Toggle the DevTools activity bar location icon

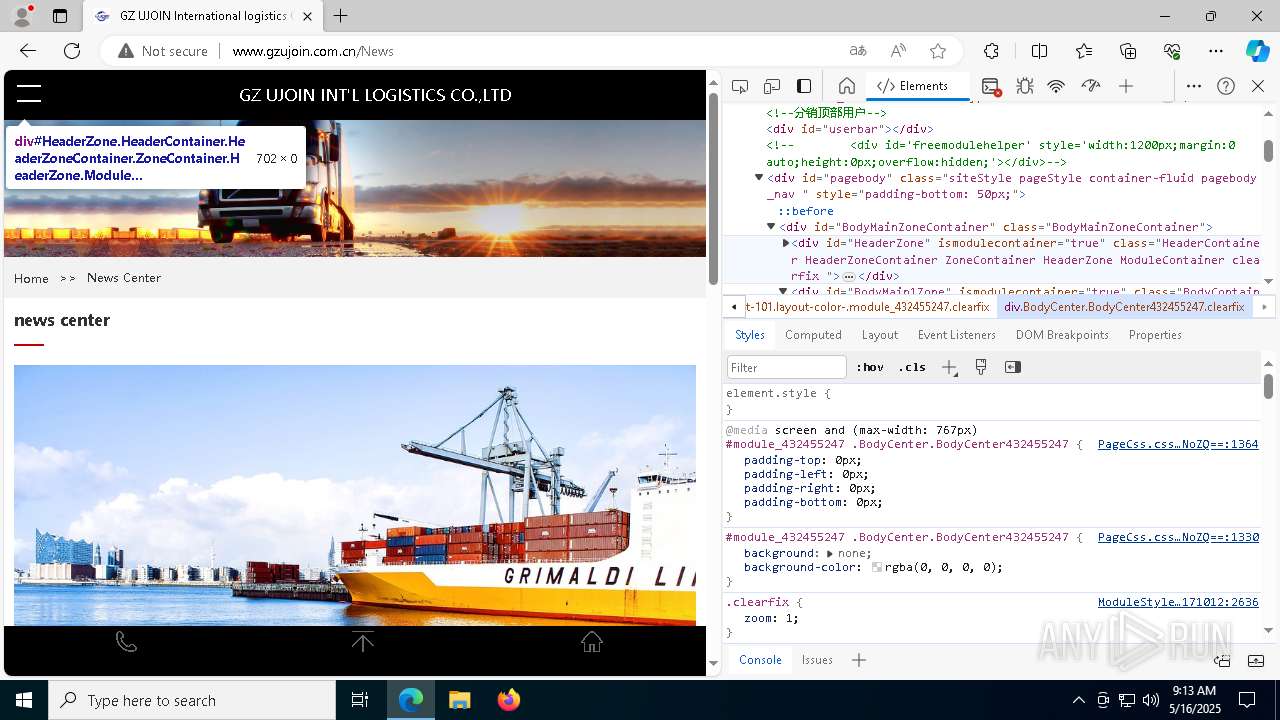coord(804,86)
